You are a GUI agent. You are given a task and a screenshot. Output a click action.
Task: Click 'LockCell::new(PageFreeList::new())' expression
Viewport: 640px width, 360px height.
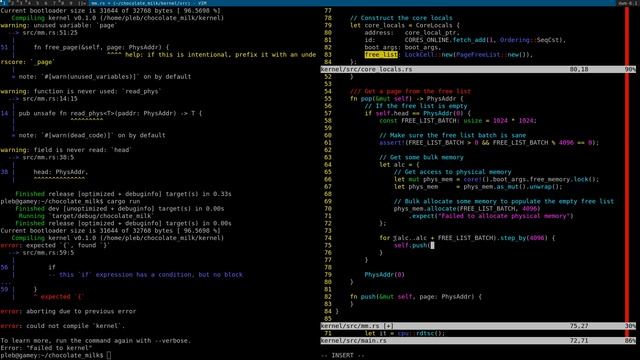[467, 55]
